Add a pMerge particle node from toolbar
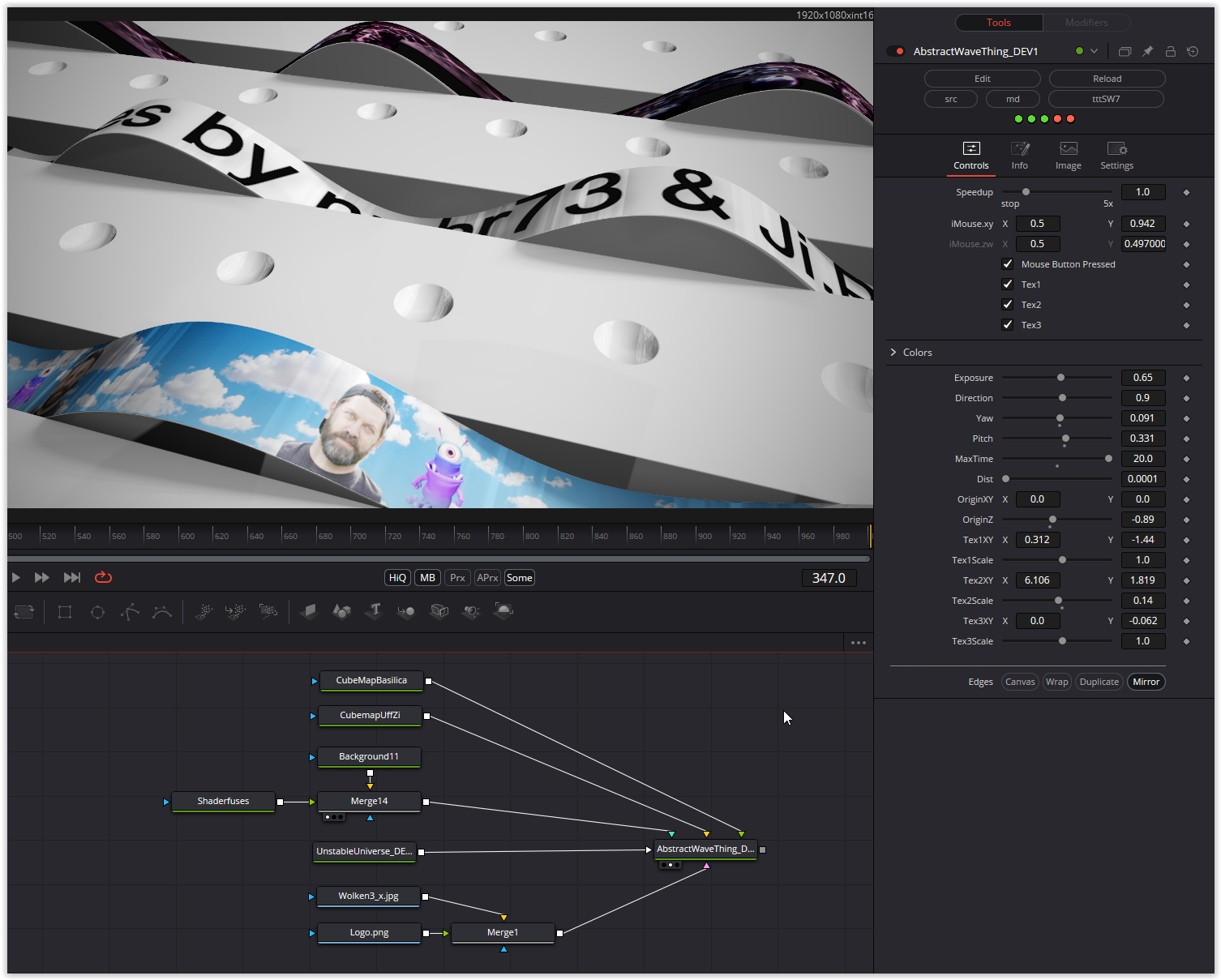 pyautogui.click(x=236, y=611)
